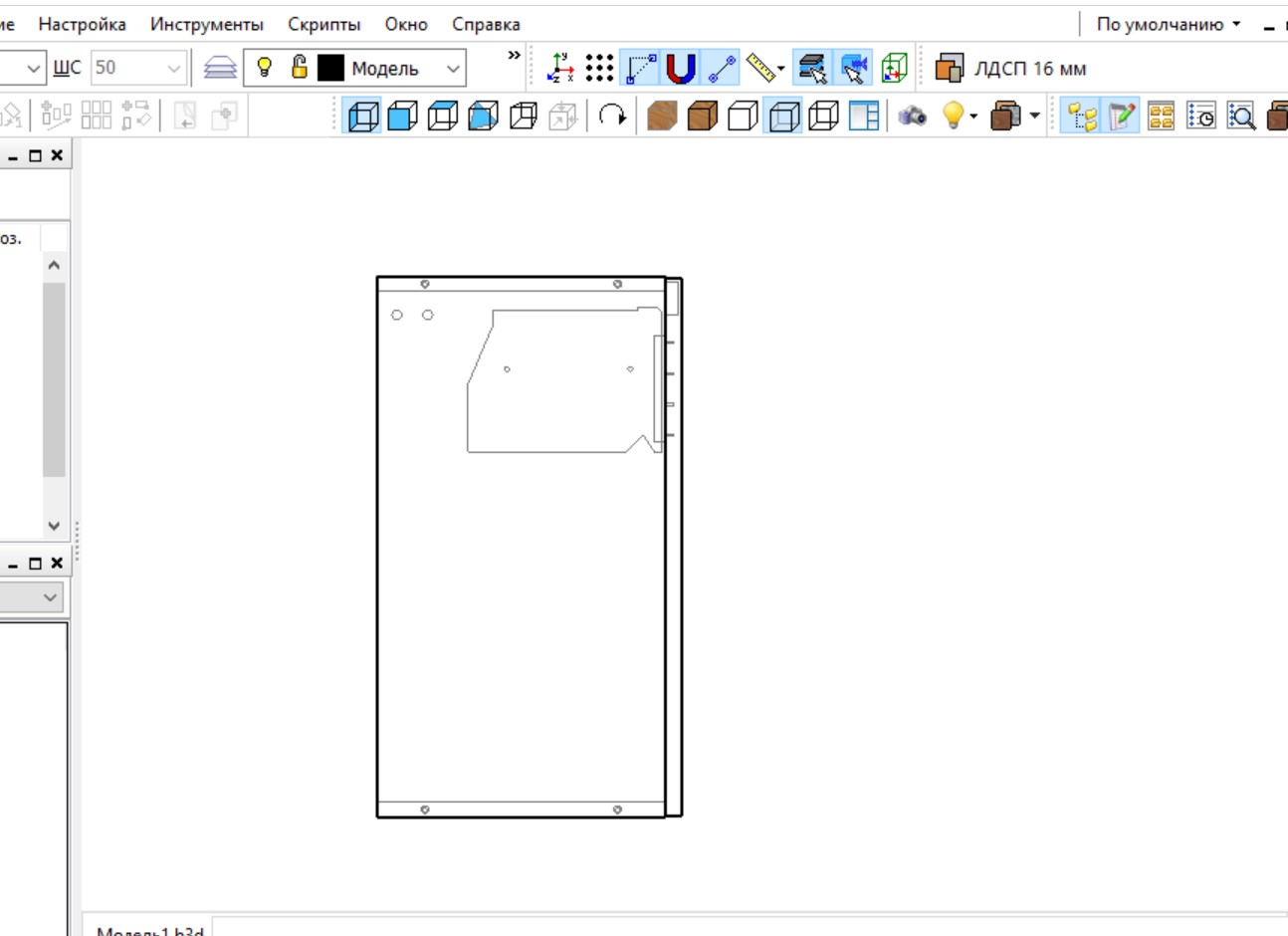Expand the Модель layer dropdown
This screenshot has width=1288, height=936.
pos(453,69)
